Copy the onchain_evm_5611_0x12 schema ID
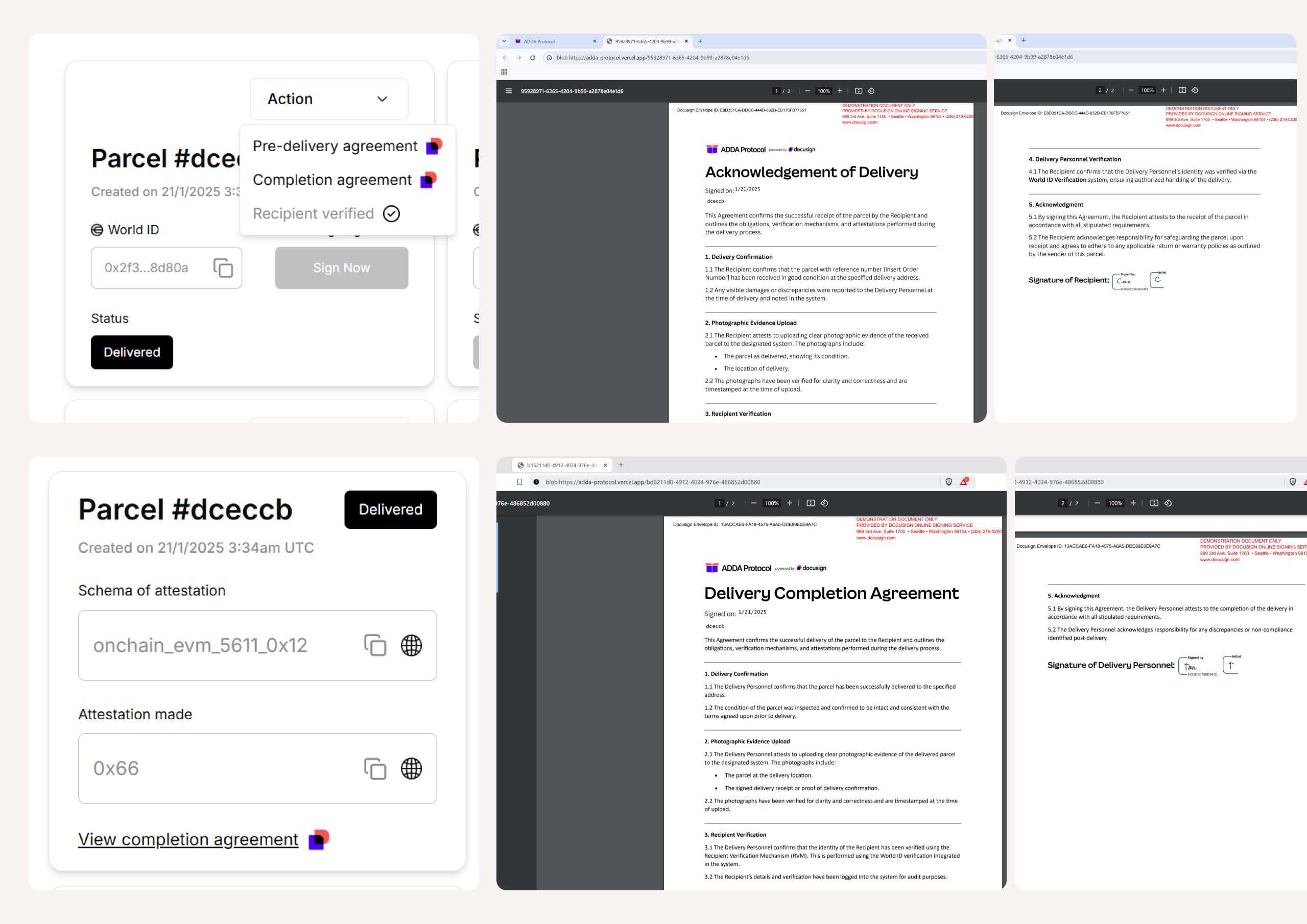 pyautogui.click(x=374, y=645)
